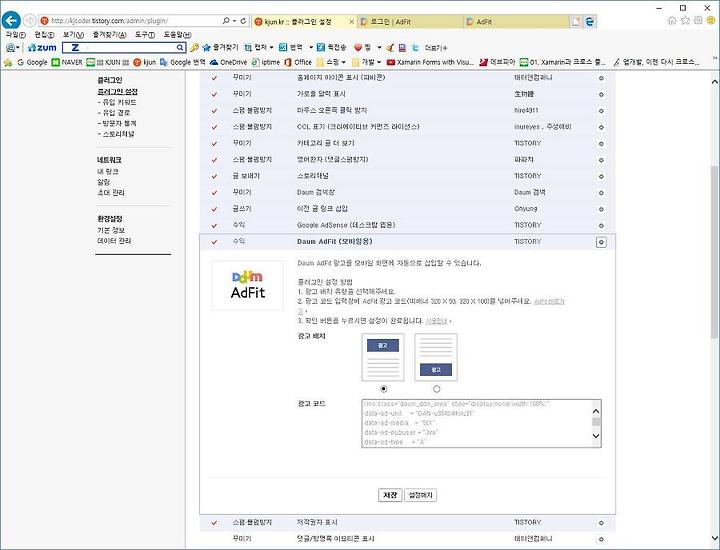
Task: Expand 더보기 in the zum toolbar
Action: 436,47
